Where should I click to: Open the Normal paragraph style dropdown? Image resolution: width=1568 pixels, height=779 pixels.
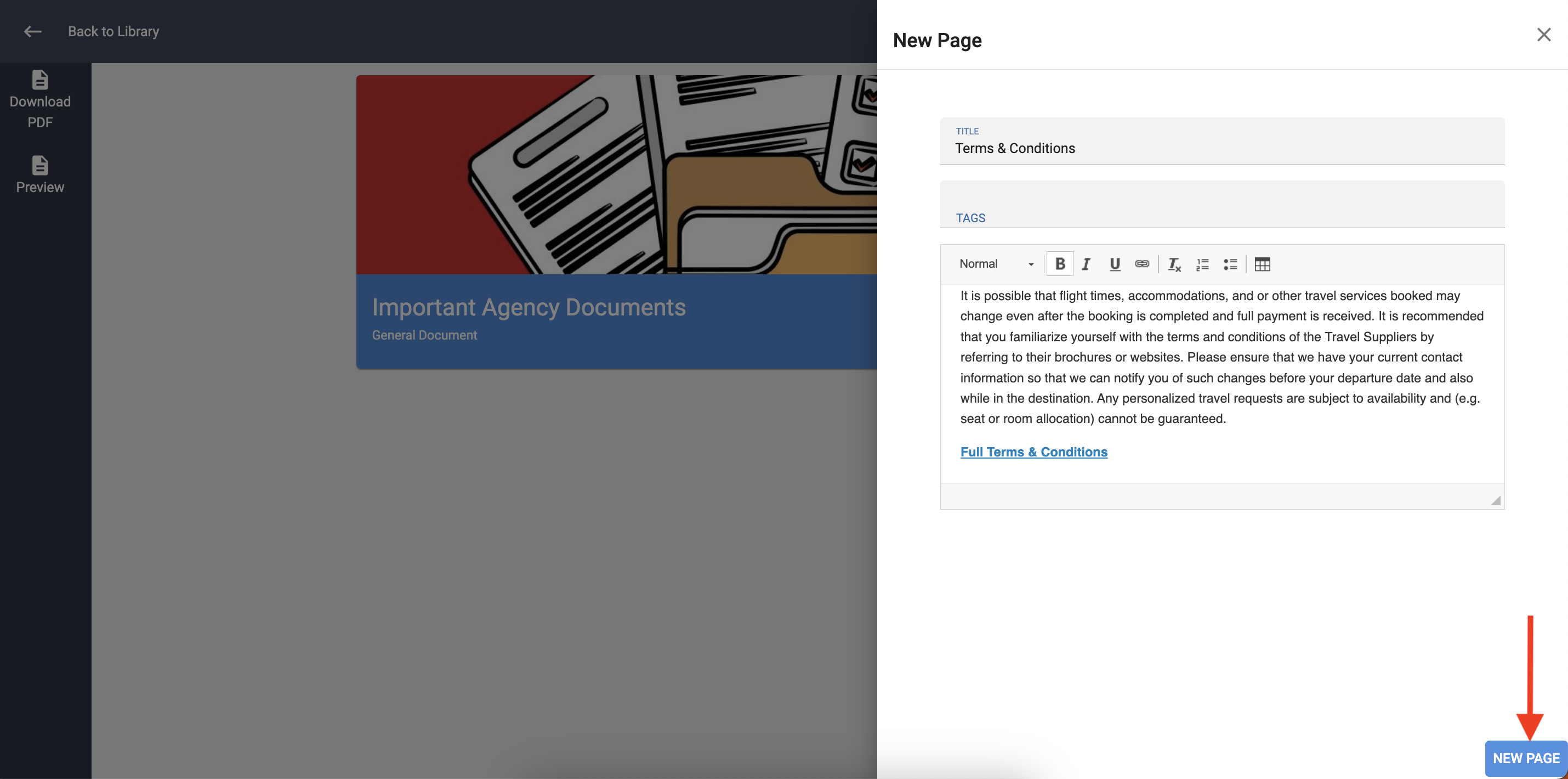pos(996,264)
